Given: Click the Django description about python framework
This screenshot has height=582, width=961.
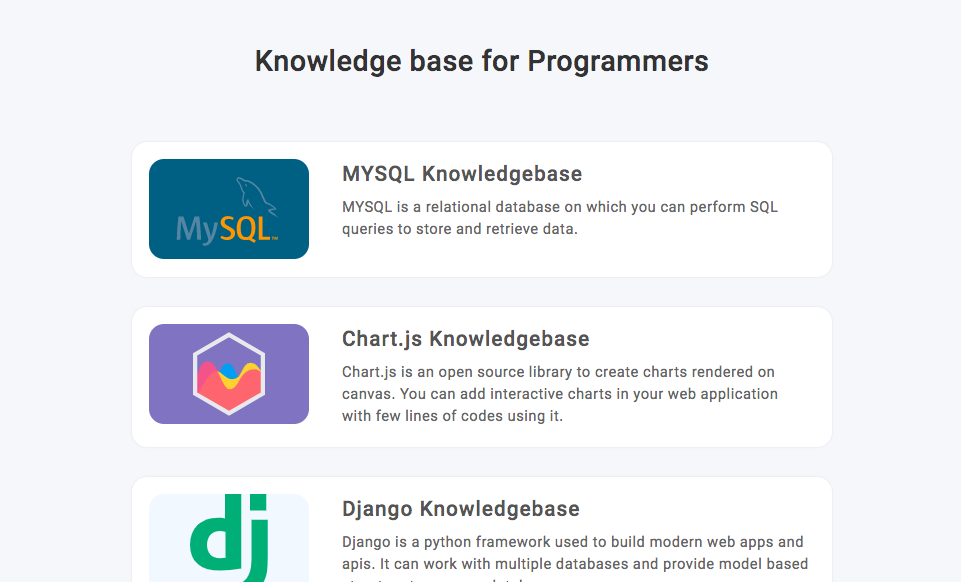Looking at the screenshot, I should pyautogui.click(x=570, y=551).
